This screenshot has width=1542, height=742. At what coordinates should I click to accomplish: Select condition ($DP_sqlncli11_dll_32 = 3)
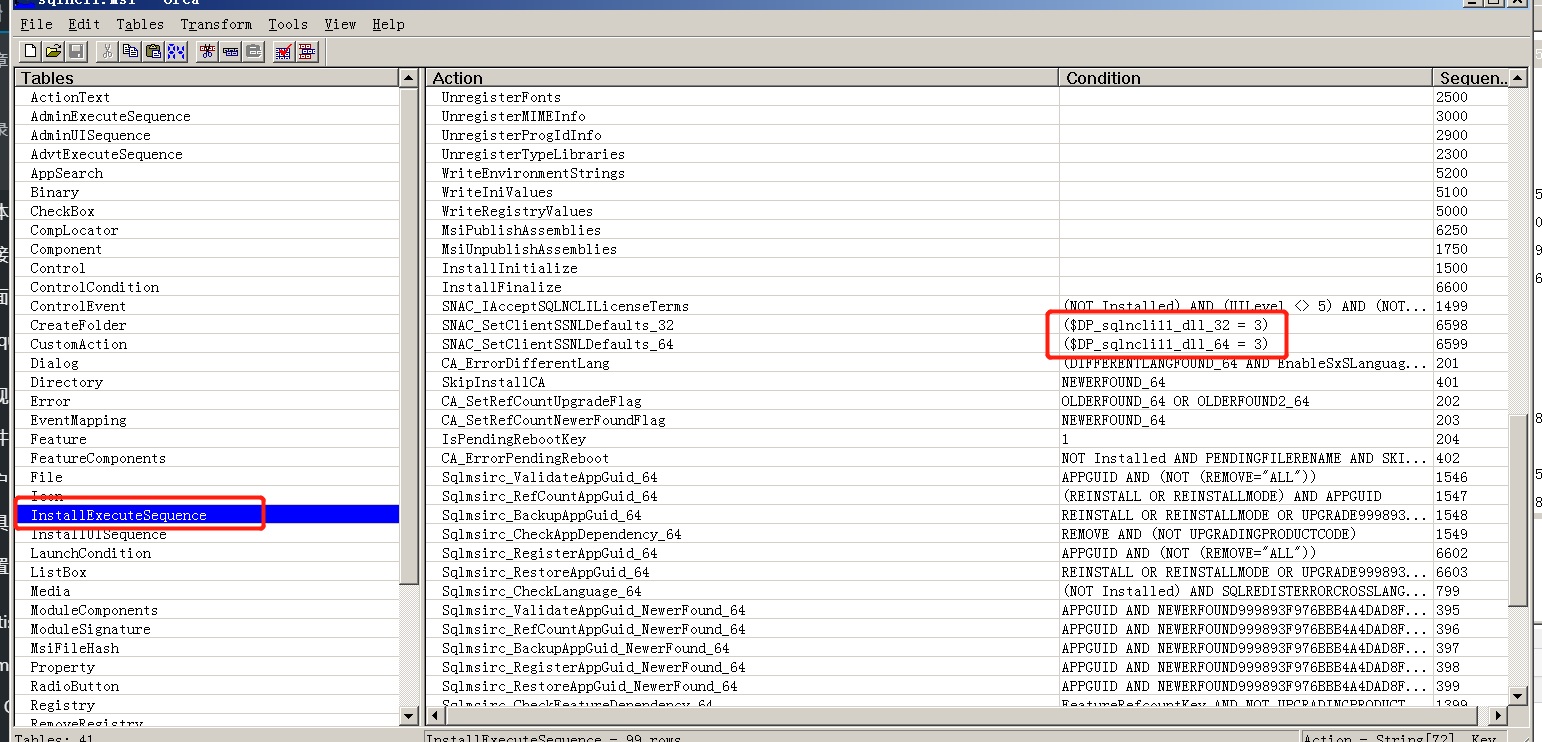[1245, 325]
